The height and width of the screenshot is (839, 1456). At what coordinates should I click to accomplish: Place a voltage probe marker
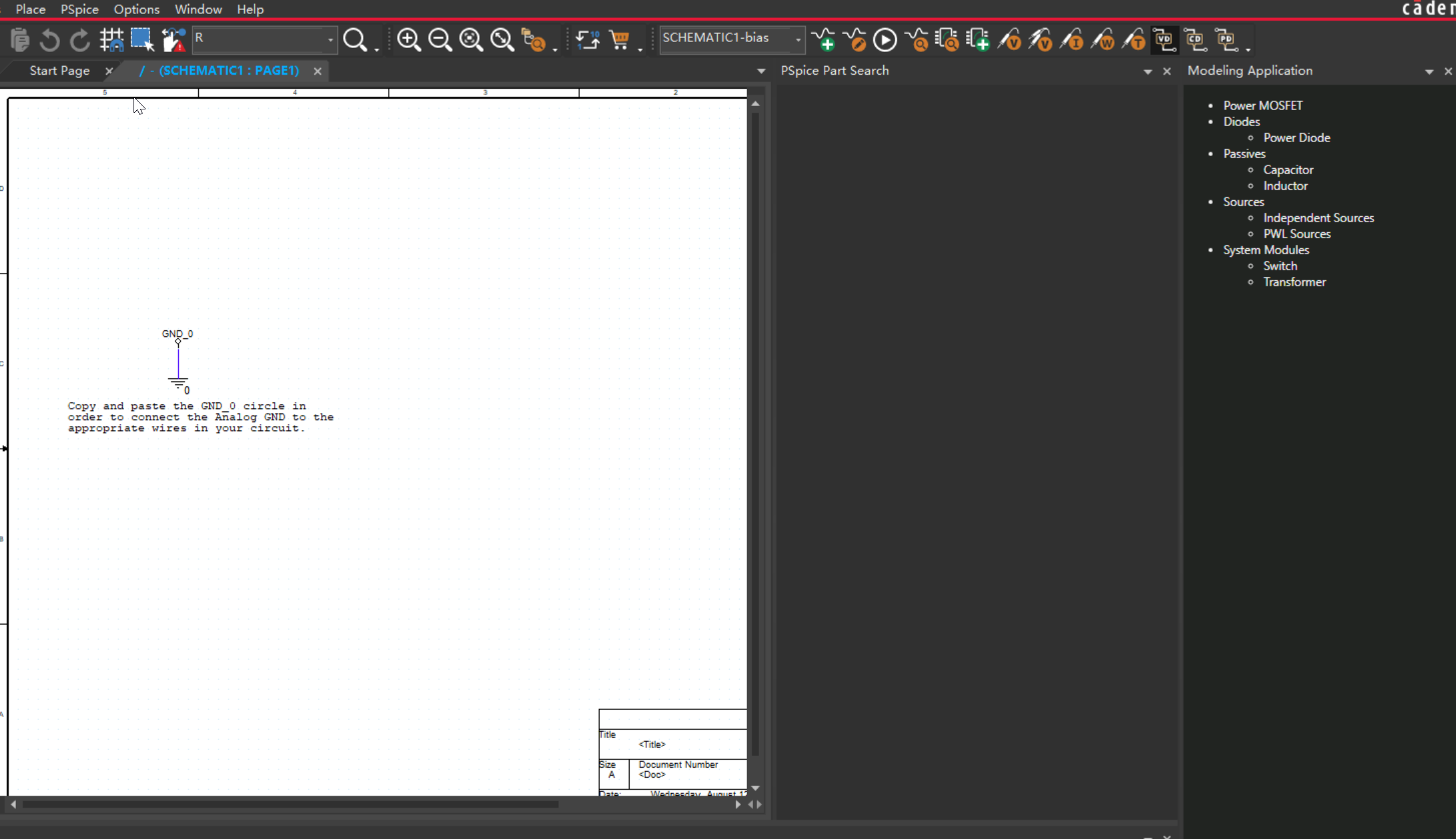(1009, 40)
